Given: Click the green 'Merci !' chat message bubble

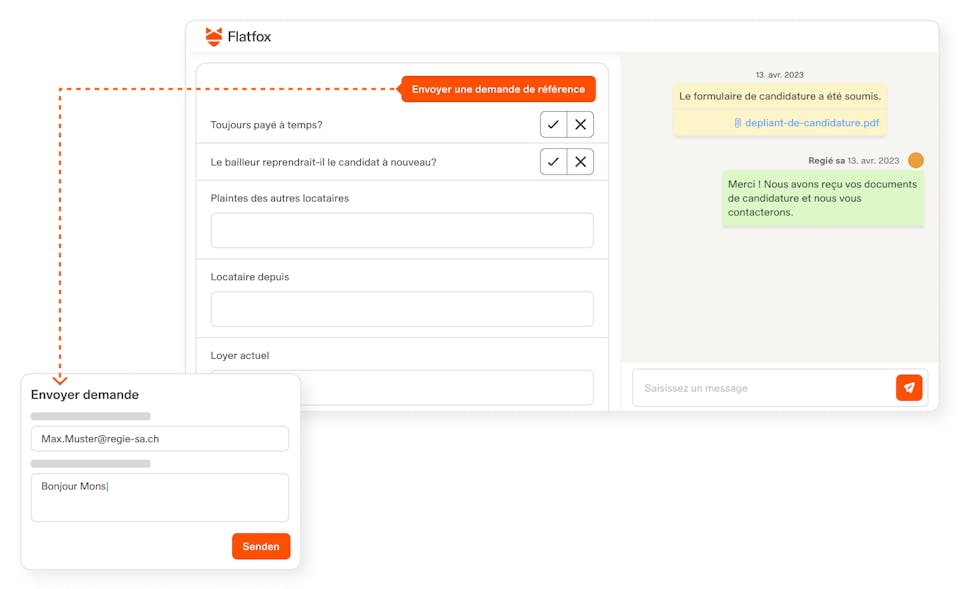Looking at the screenshot, I should point(822,198).
